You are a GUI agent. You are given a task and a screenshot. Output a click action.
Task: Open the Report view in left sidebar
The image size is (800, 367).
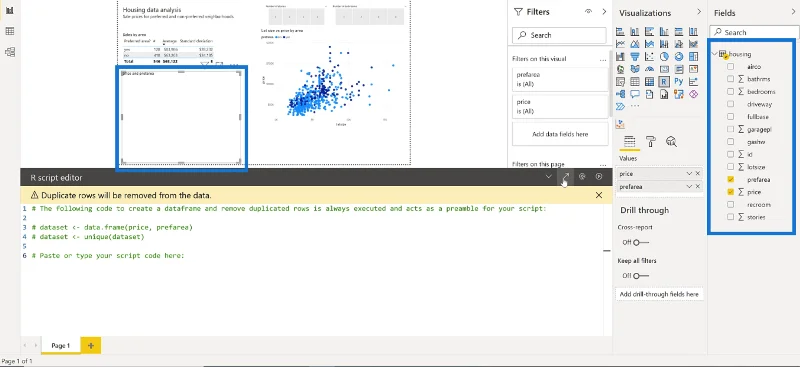(x=9, y=10)
